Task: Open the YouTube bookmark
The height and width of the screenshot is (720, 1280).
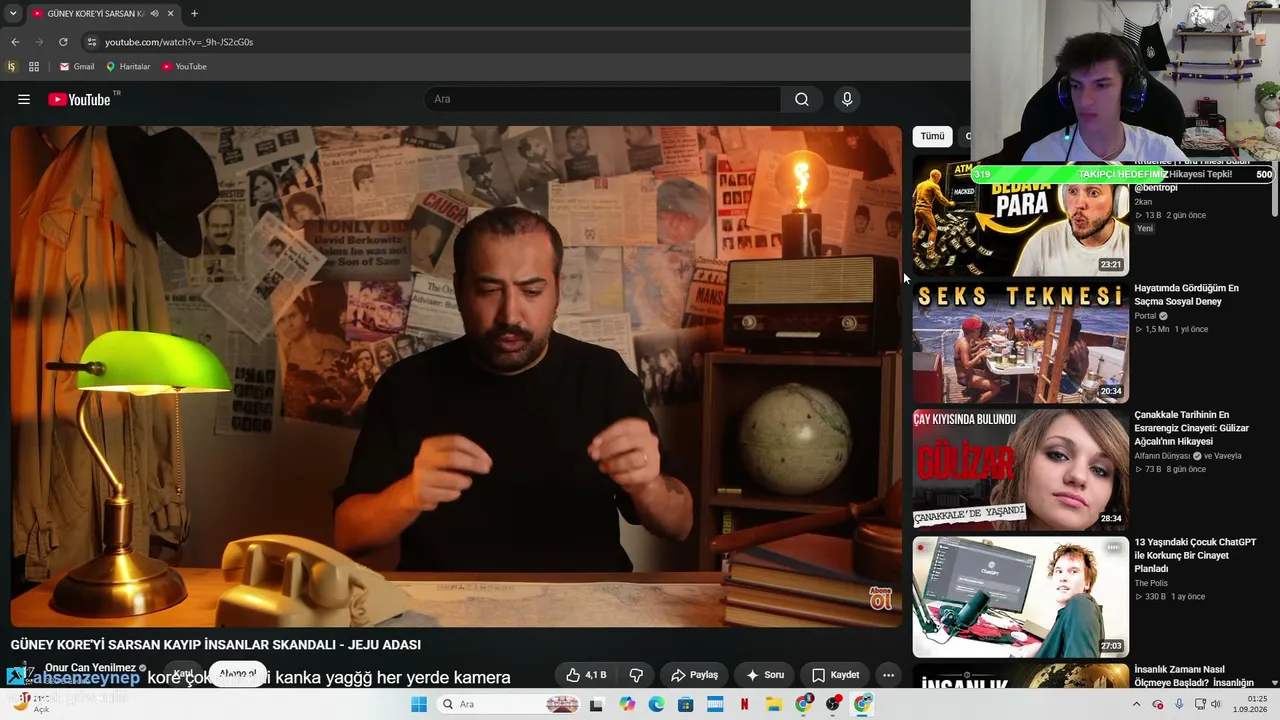Action: (x=184, y=67)
